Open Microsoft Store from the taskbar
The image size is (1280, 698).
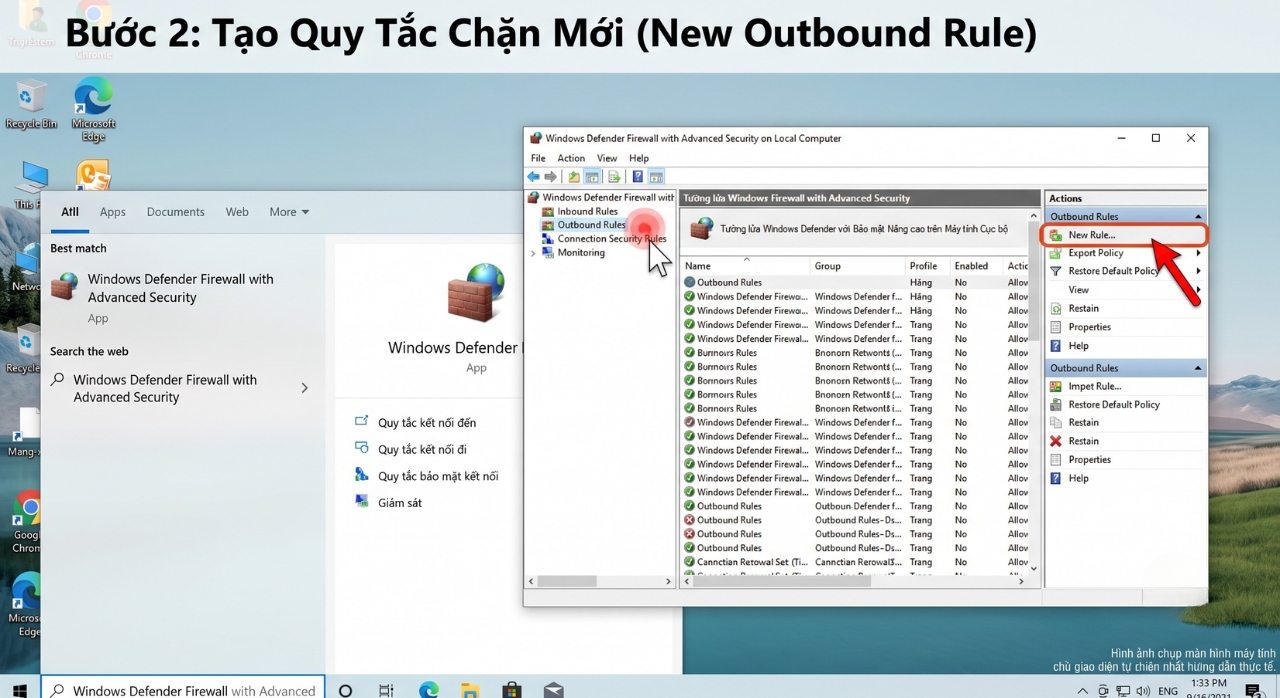pyautogui.click(x=512, y=690)
